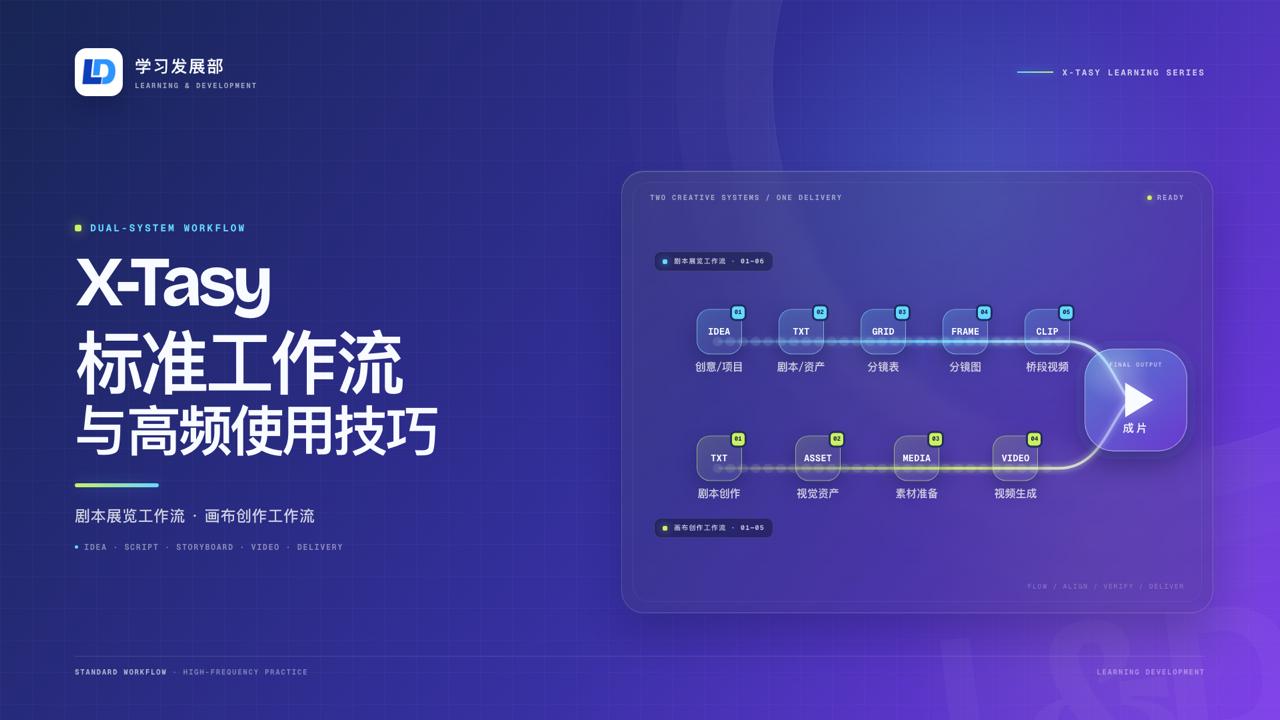Click the 01 badge on IDEA node
This screenshot has height=720, width=1280.
coord(738,312)
